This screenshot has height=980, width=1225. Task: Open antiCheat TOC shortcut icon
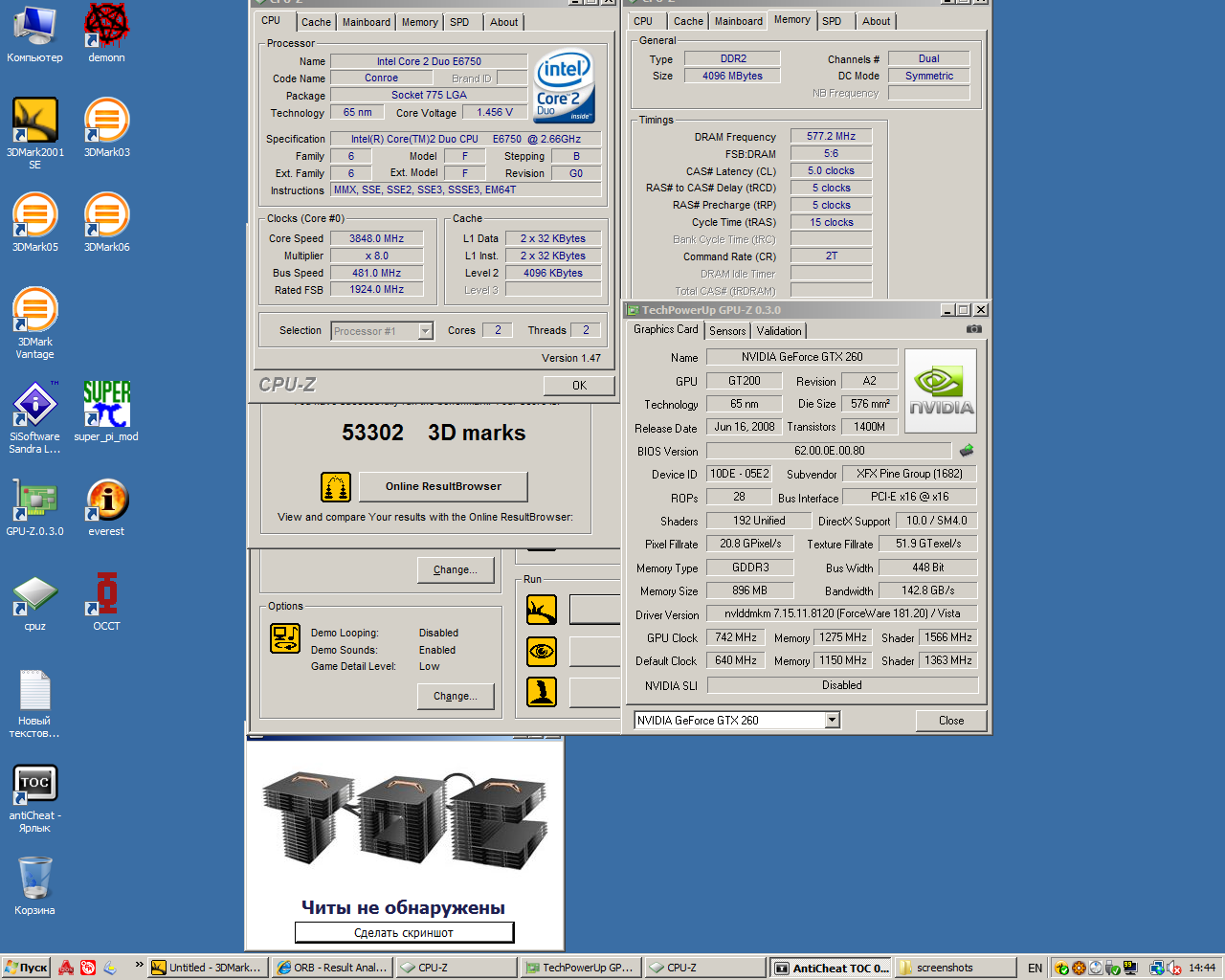pos(34,797)
